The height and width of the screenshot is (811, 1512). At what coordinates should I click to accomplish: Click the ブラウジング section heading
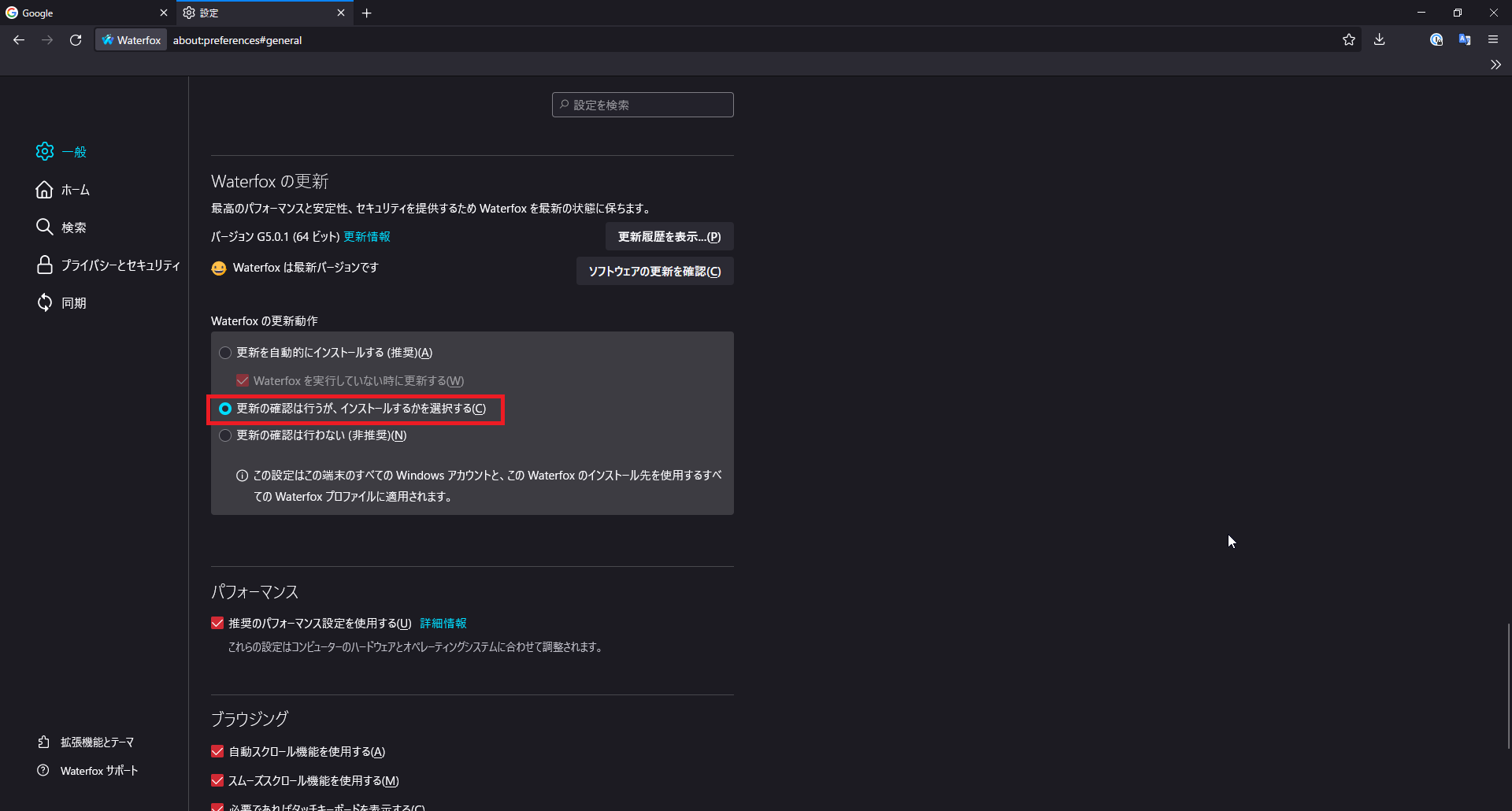tap(250, 719)
